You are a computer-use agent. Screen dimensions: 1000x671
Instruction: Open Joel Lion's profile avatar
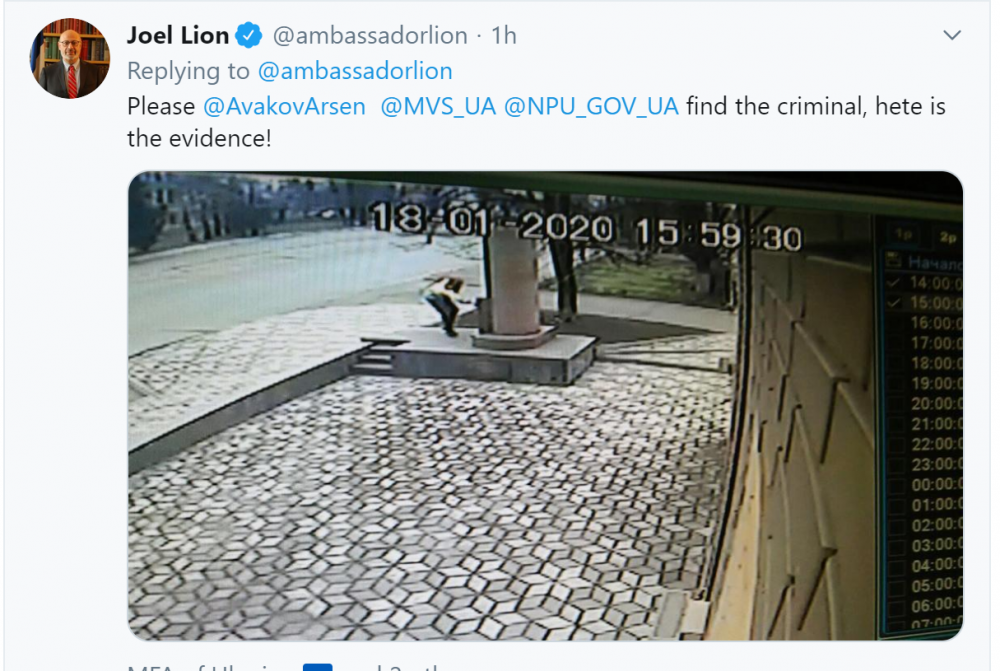point(70,59)
